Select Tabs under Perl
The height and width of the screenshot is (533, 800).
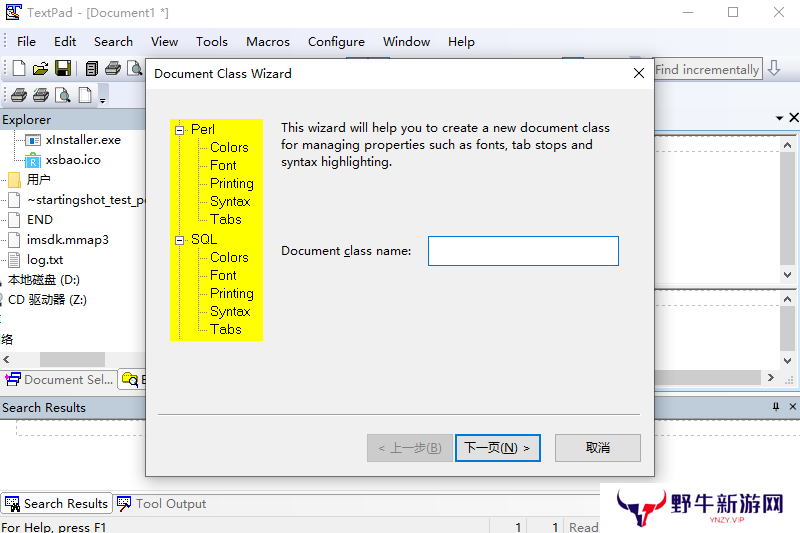(226, 219)
